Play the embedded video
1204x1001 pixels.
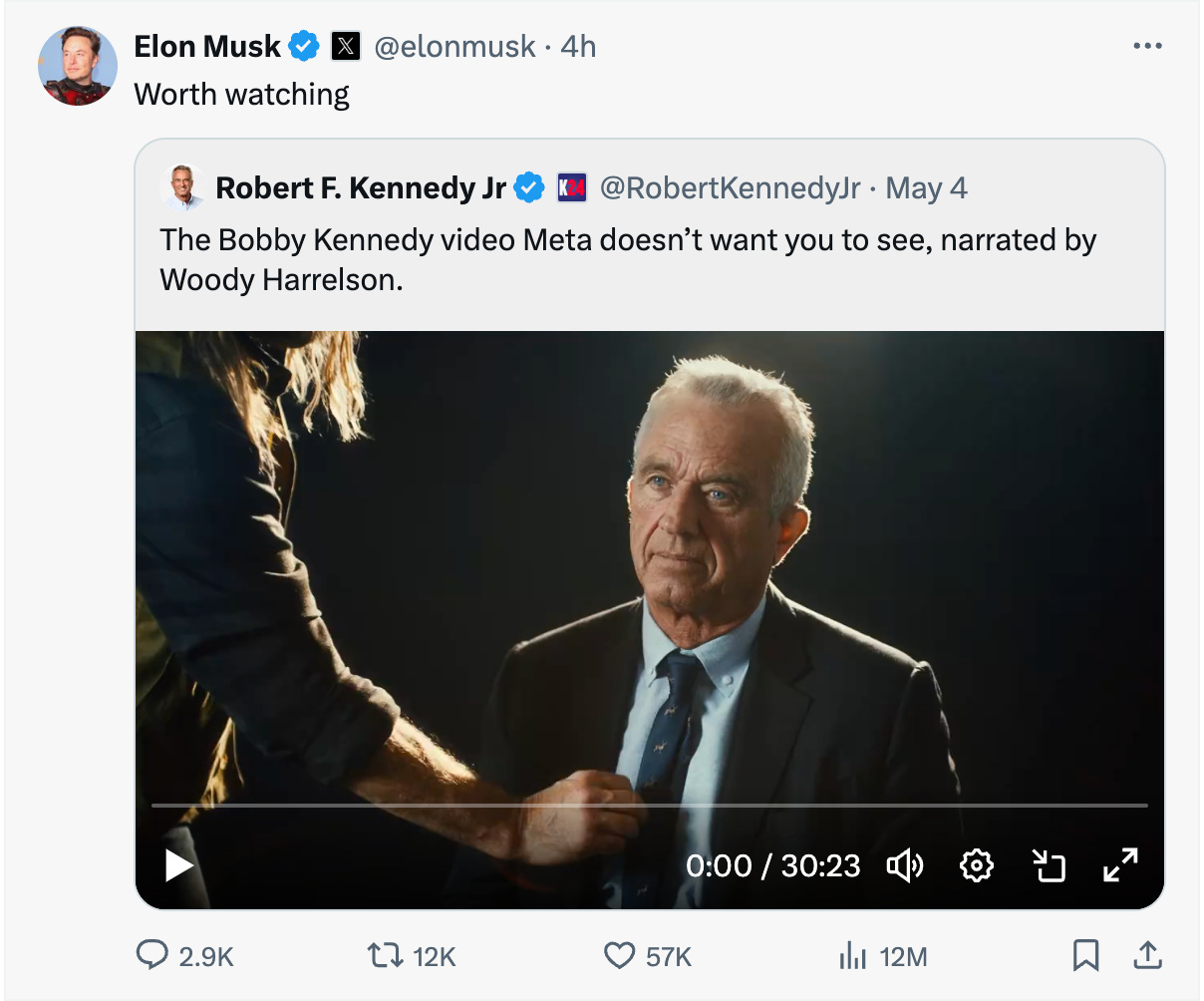click(x=179, y=864)
